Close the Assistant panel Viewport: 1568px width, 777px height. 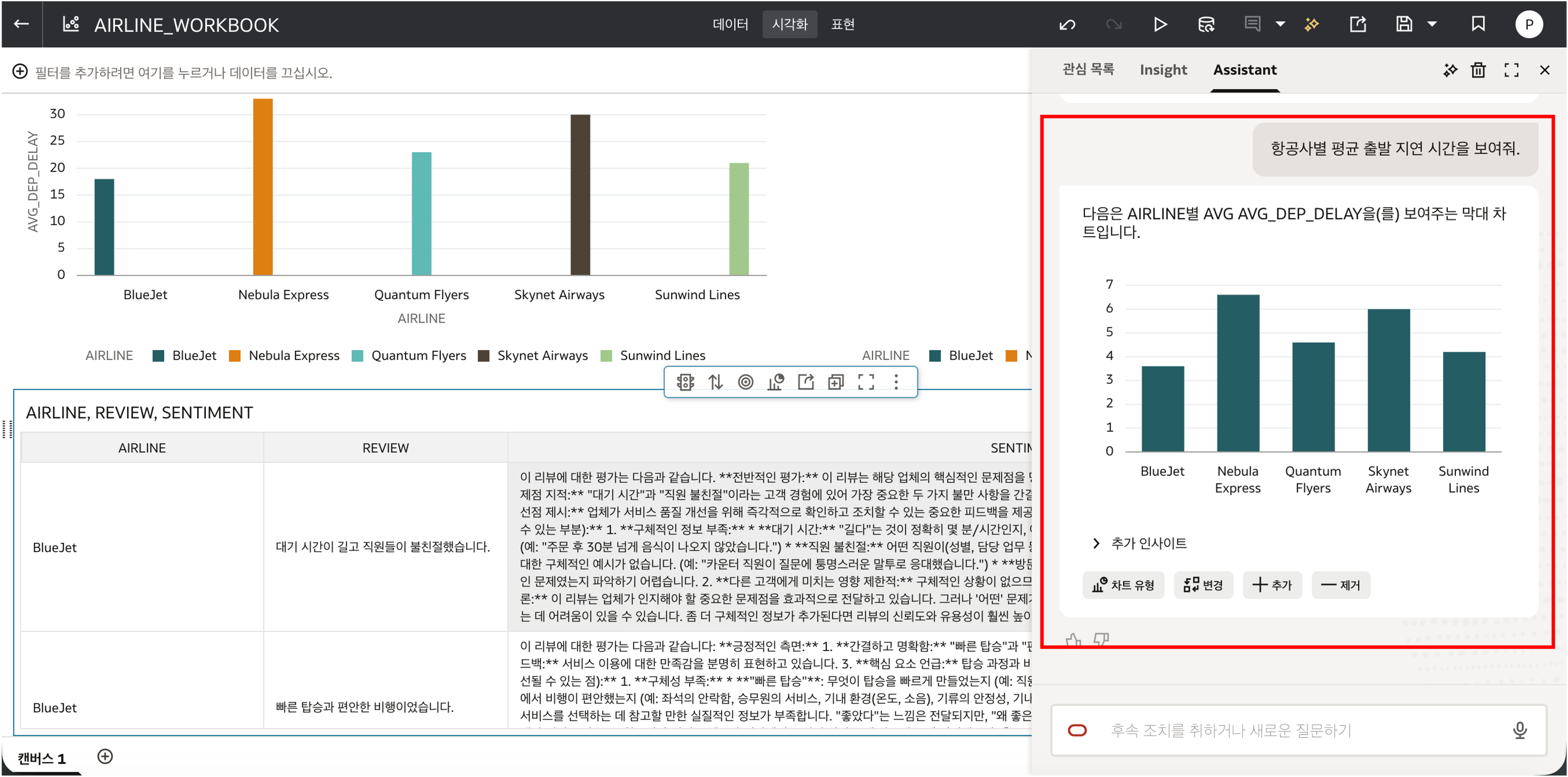[1544, 70]
